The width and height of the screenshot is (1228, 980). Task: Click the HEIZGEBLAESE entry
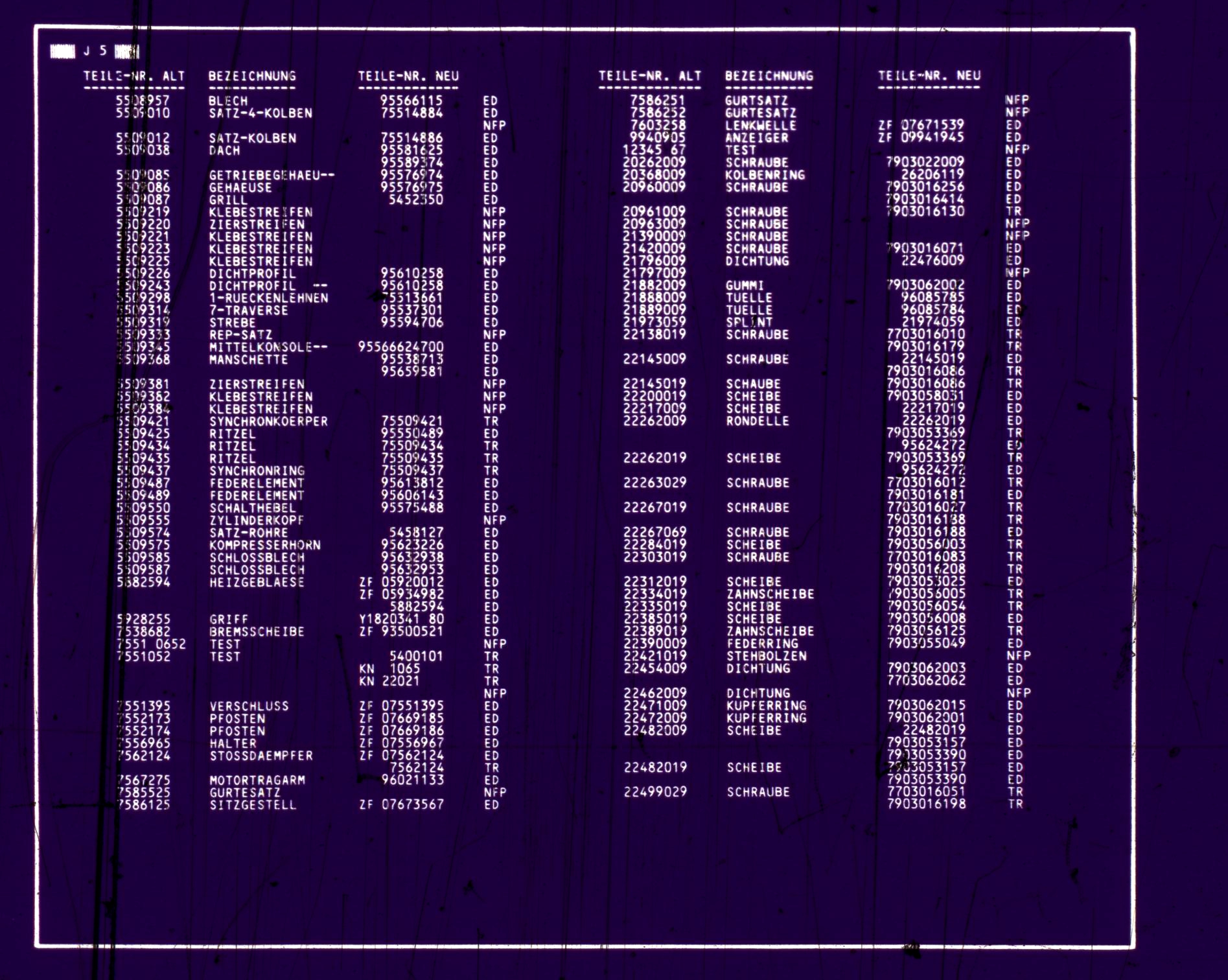coord(257,582)
